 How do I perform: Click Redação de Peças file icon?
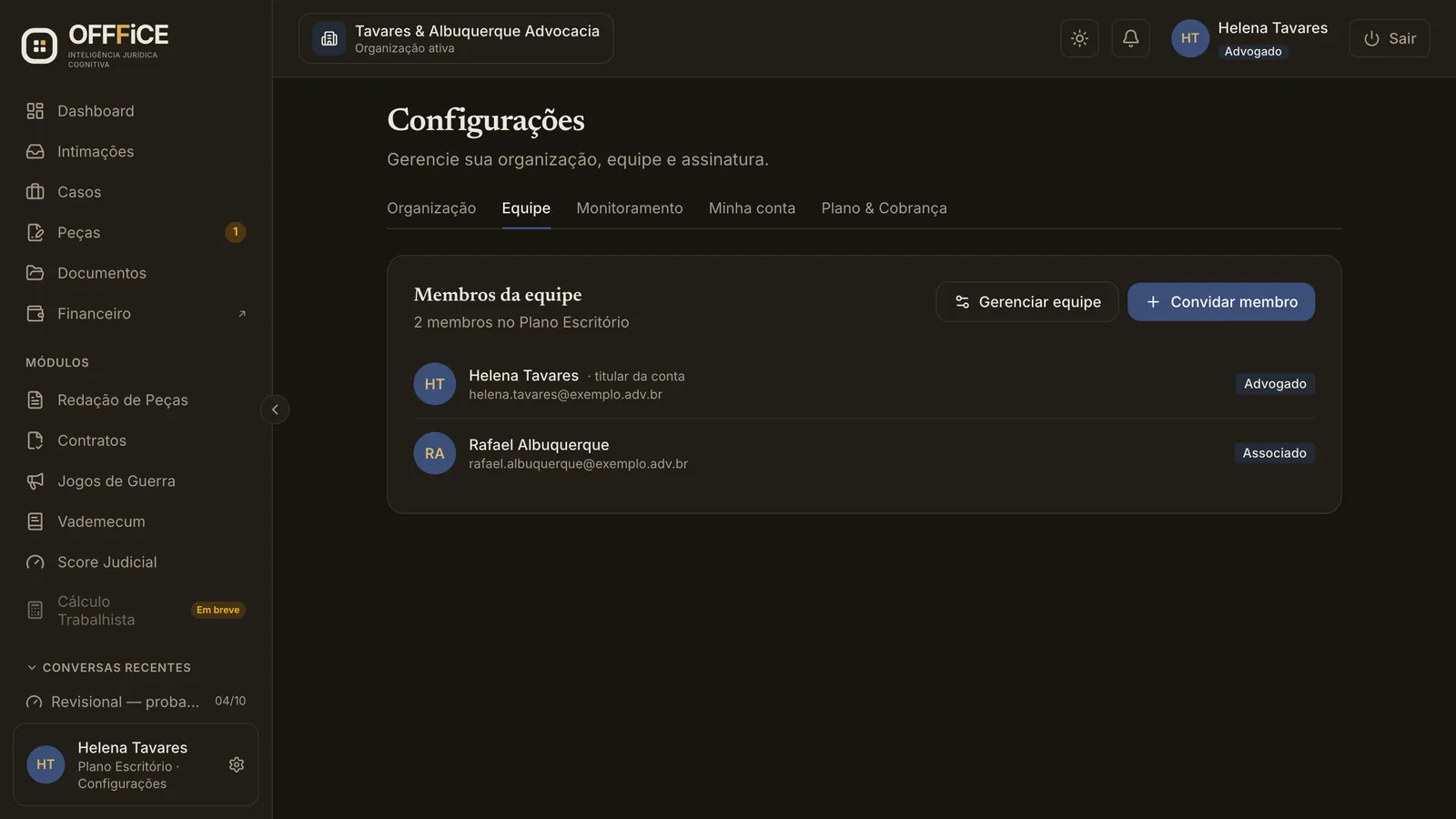click(35, 400)
